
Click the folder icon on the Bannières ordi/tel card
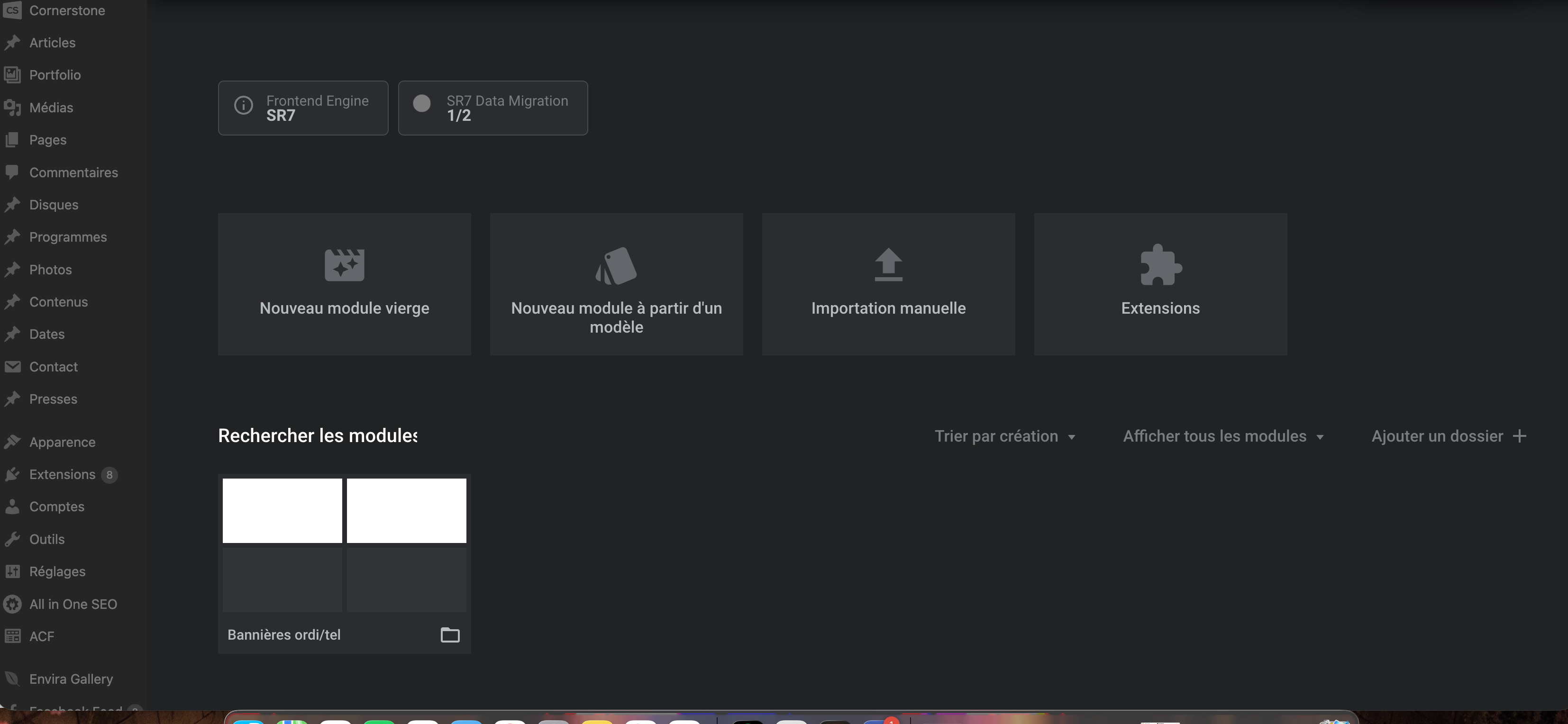pyautogui.click(x=450, y=634)
